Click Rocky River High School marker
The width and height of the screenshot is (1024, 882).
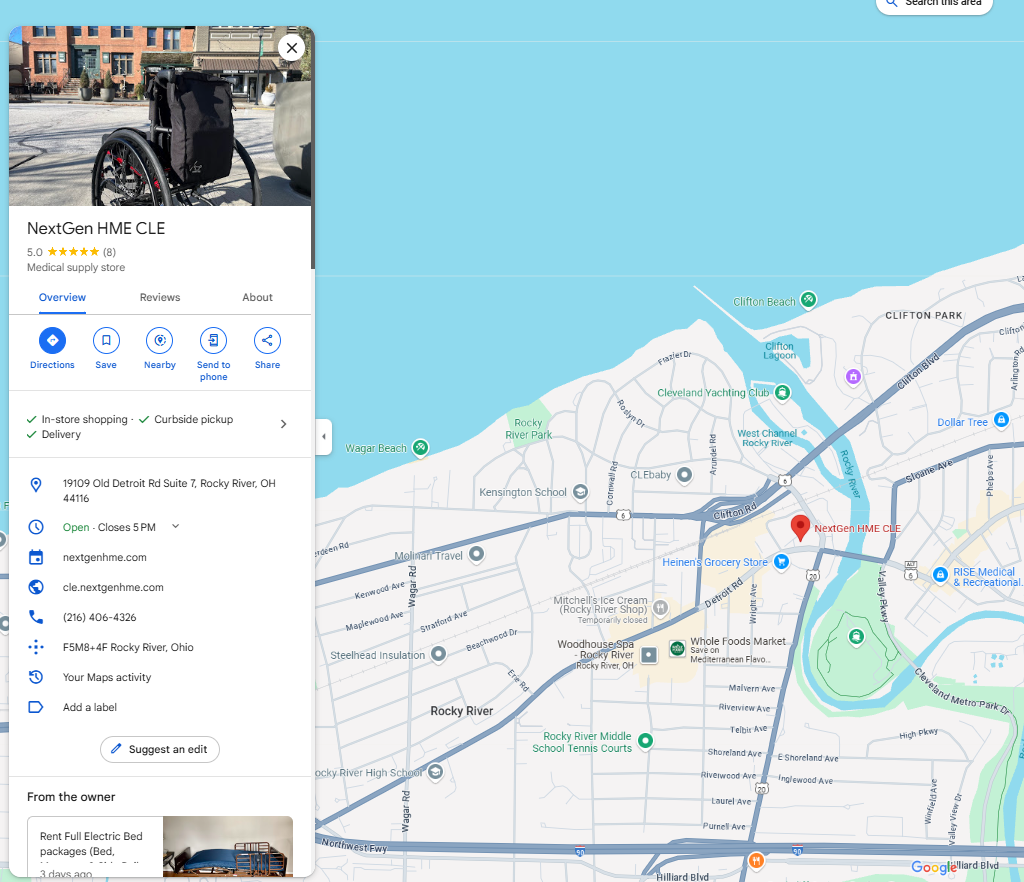tap(435, 772)
